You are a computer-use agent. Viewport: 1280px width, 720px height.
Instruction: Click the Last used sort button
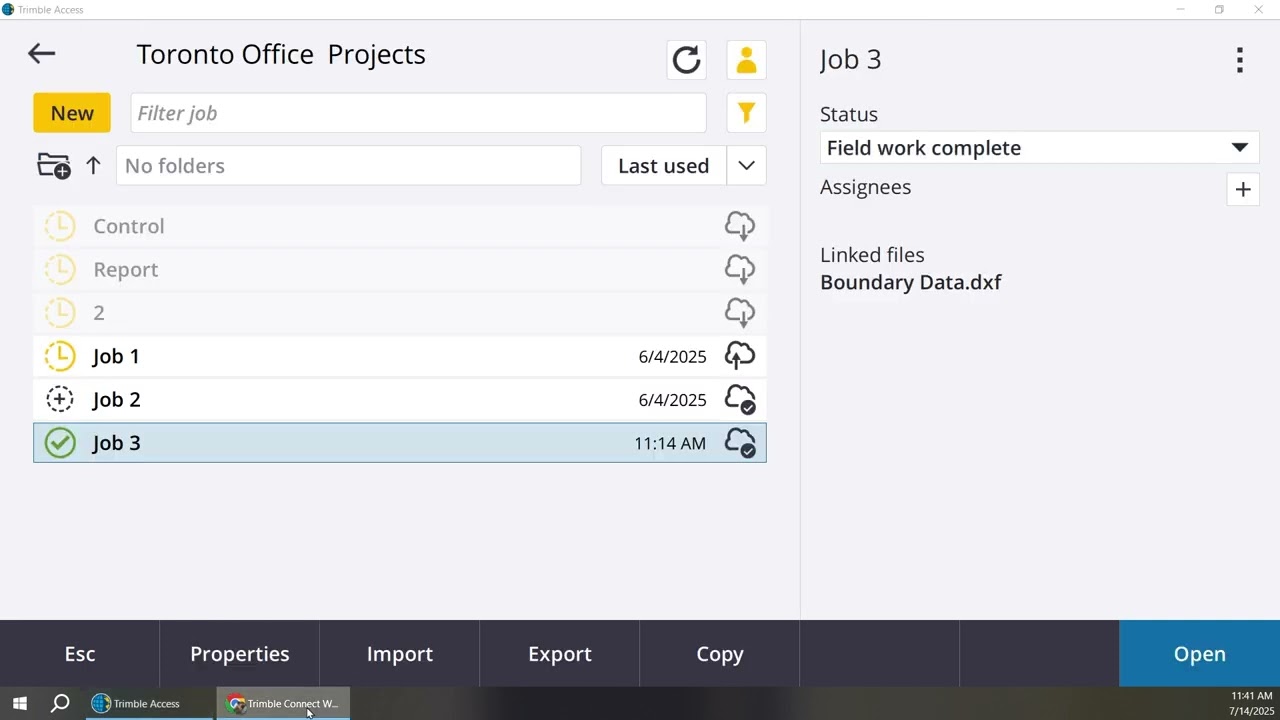click(x=663, y=166)
